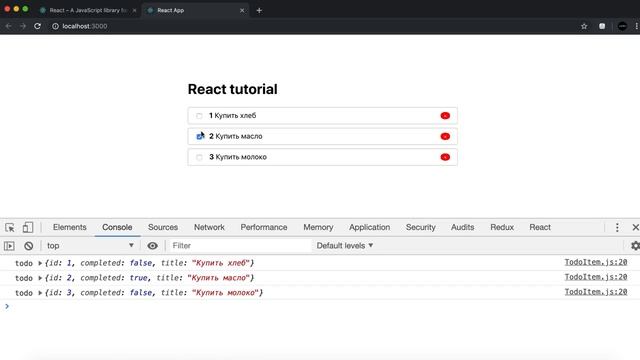Open the Memory panel
Image resolution: width=640 pixels, height=360 pixels.
(x=318, y=227)
